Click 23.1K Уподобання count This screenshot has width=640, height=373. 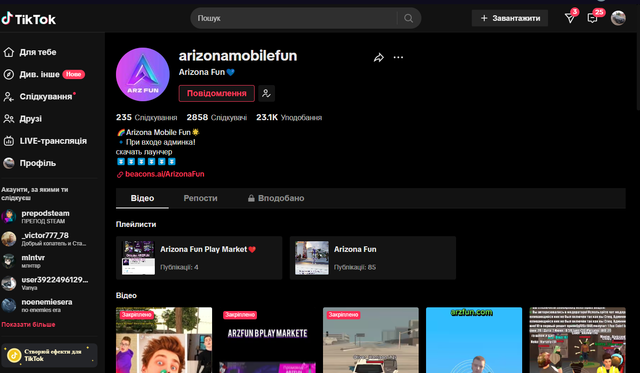[289, 118]
